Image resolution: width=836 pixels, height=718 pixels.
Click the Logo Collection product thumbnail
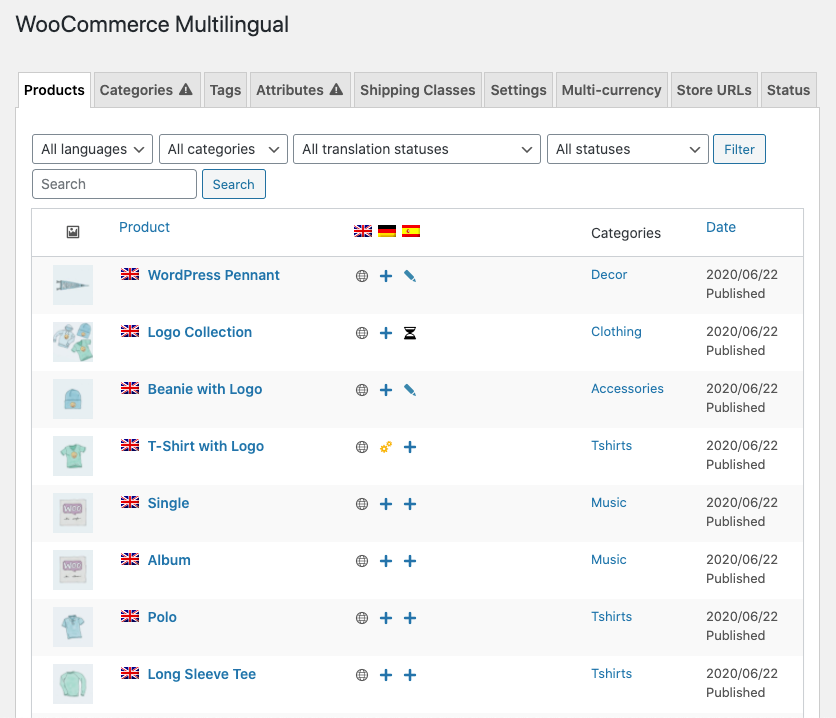[x=73, y=342]
